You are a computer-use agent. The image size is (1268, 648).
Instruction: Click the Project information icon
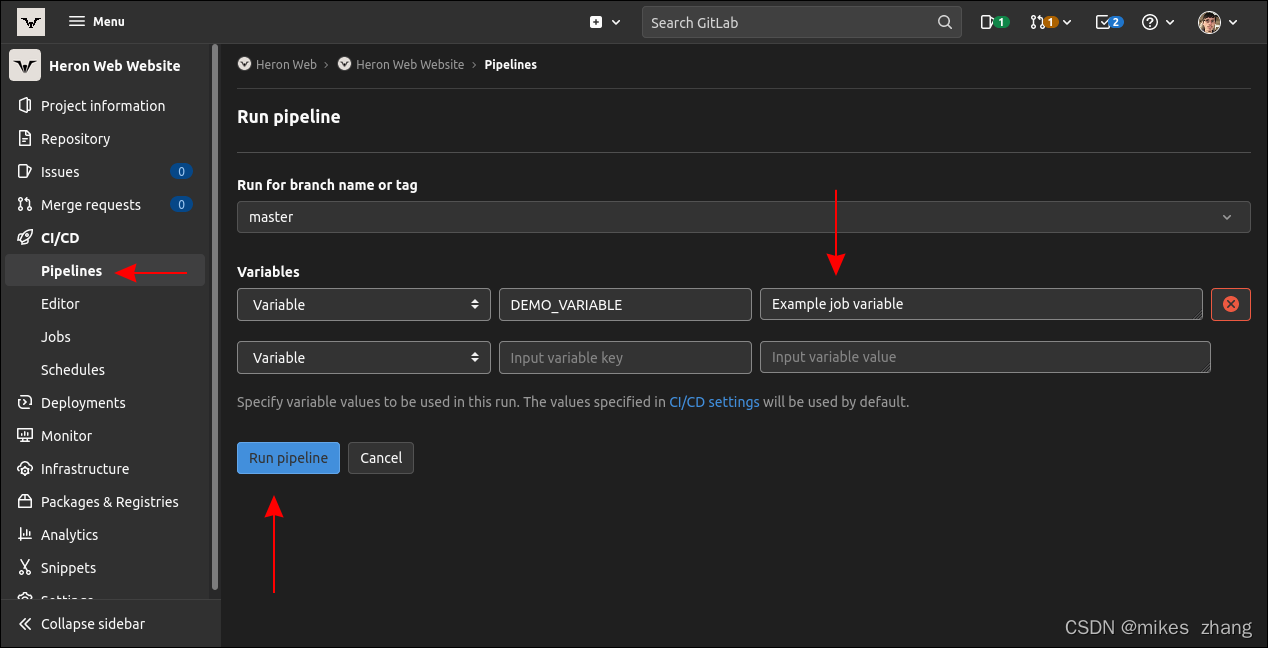point(25,105)
